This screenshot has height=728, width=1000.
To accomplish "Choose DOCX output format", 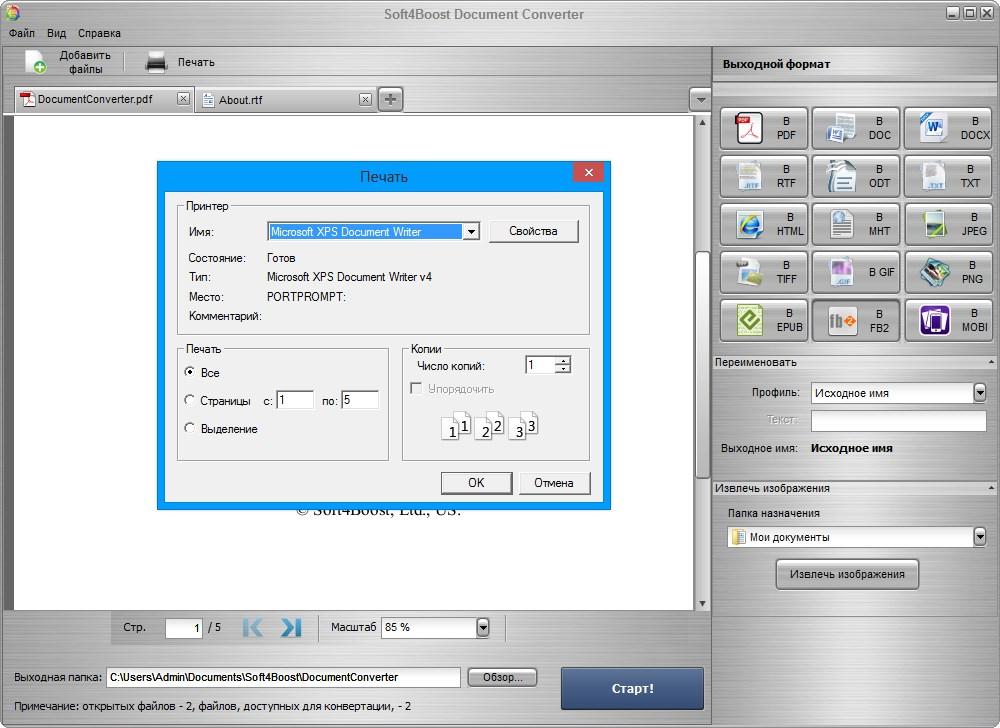I will click(947, 128).
